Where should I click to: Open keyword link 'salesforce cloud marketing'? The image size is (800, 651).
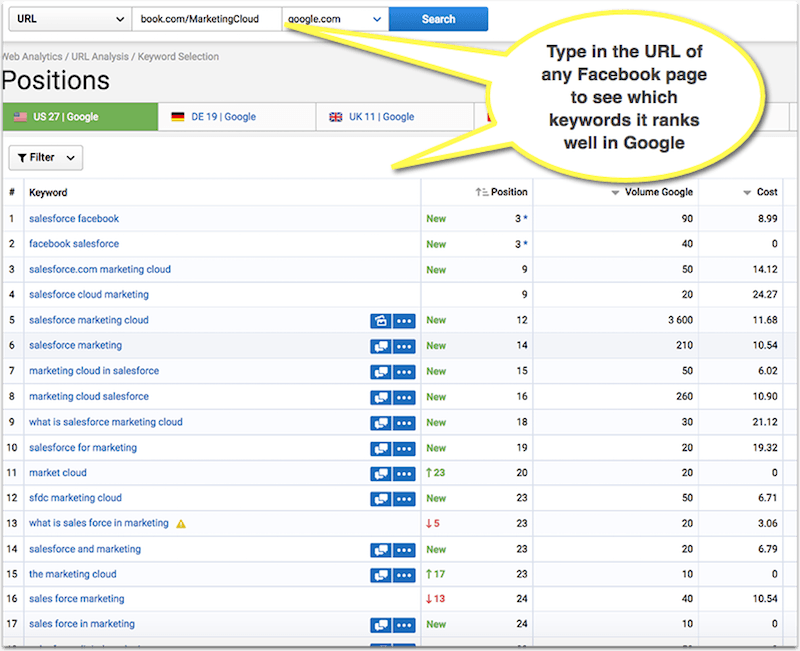89,294
